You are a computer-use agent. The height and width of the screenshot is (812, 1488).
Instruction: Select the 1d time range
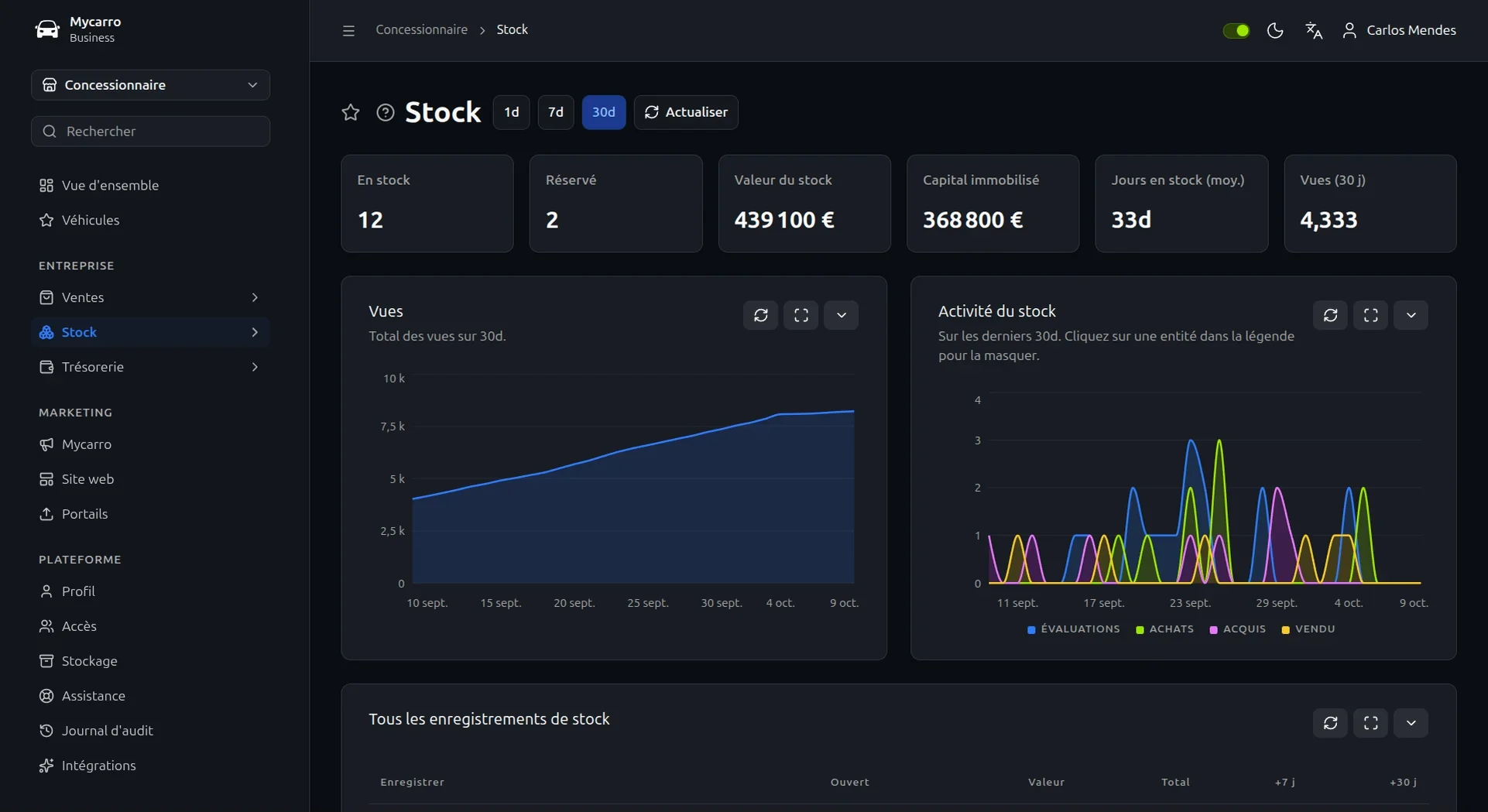coord(512,112)
